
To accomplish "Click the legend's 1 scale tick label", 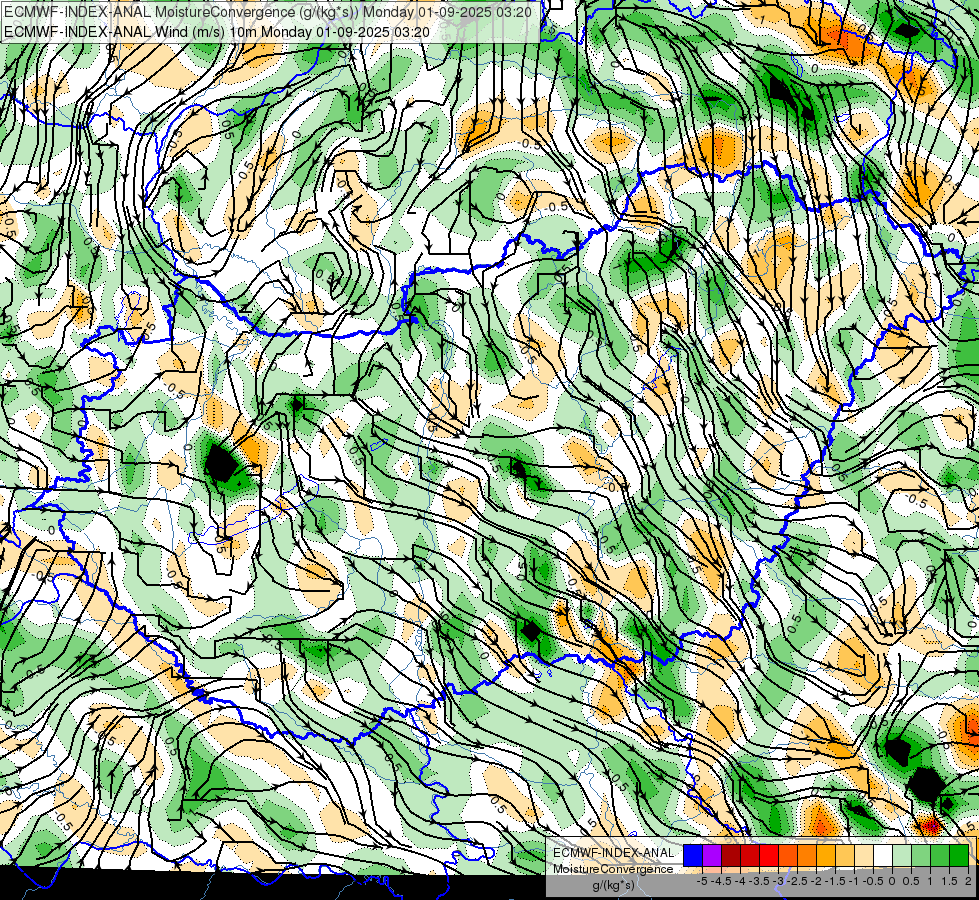I will [x=930, y=881].
